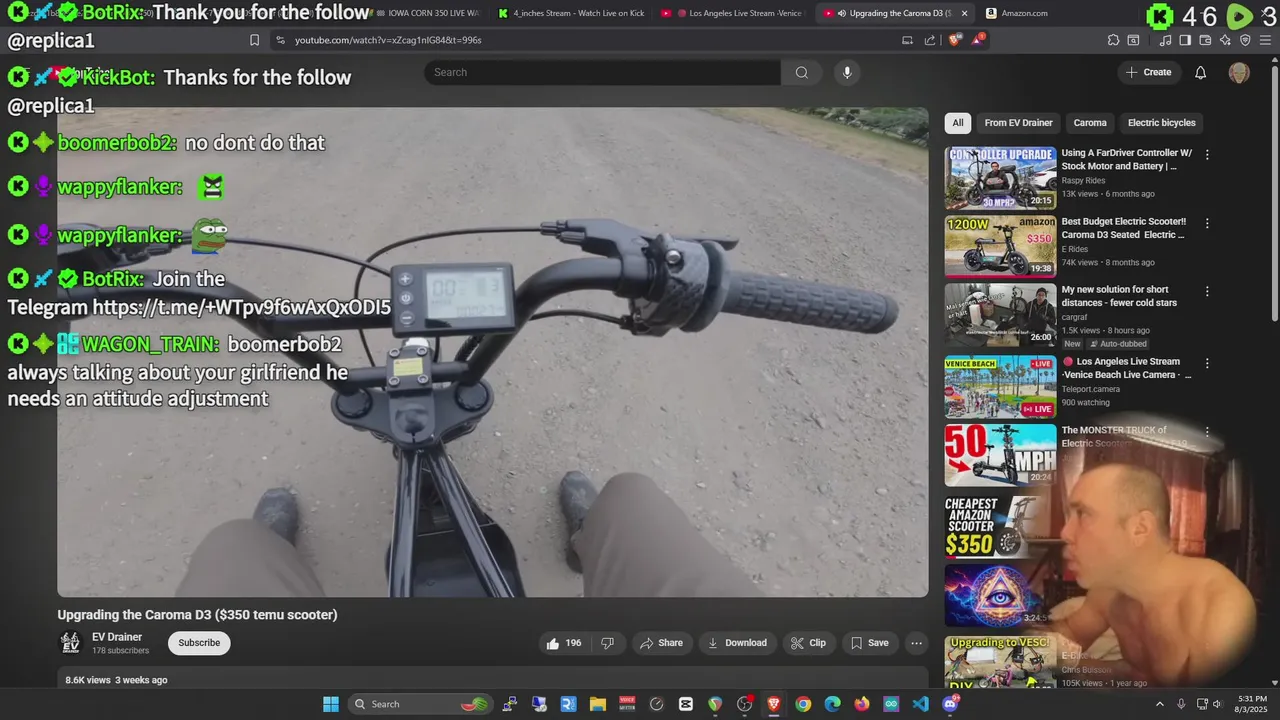Open Discord from the taskbar
The width and height of the screenshot is (1280, 720).
point(950,704)
